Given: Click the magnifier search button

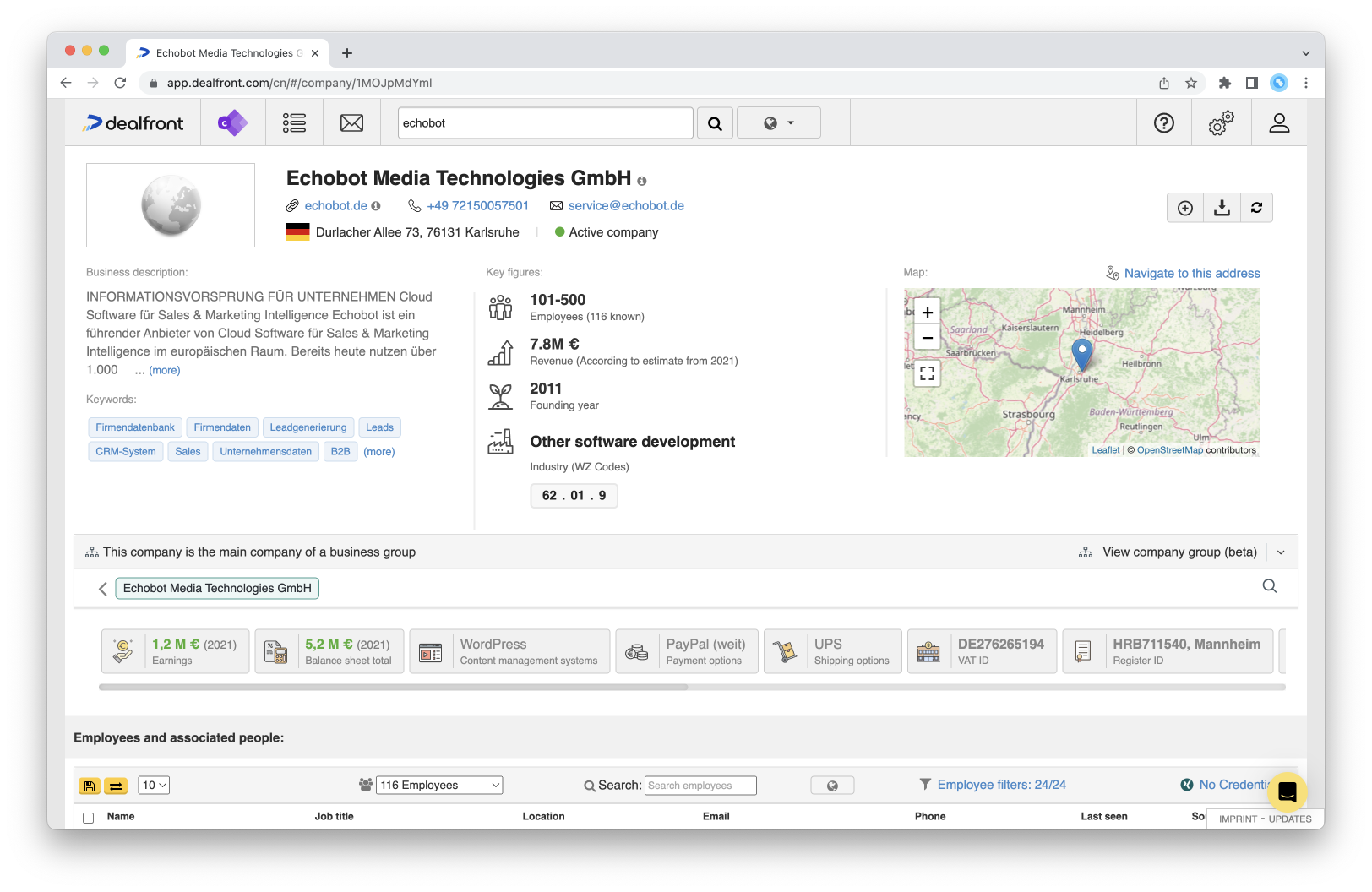Looking at the screenshot, I should [x=715, y=123].
